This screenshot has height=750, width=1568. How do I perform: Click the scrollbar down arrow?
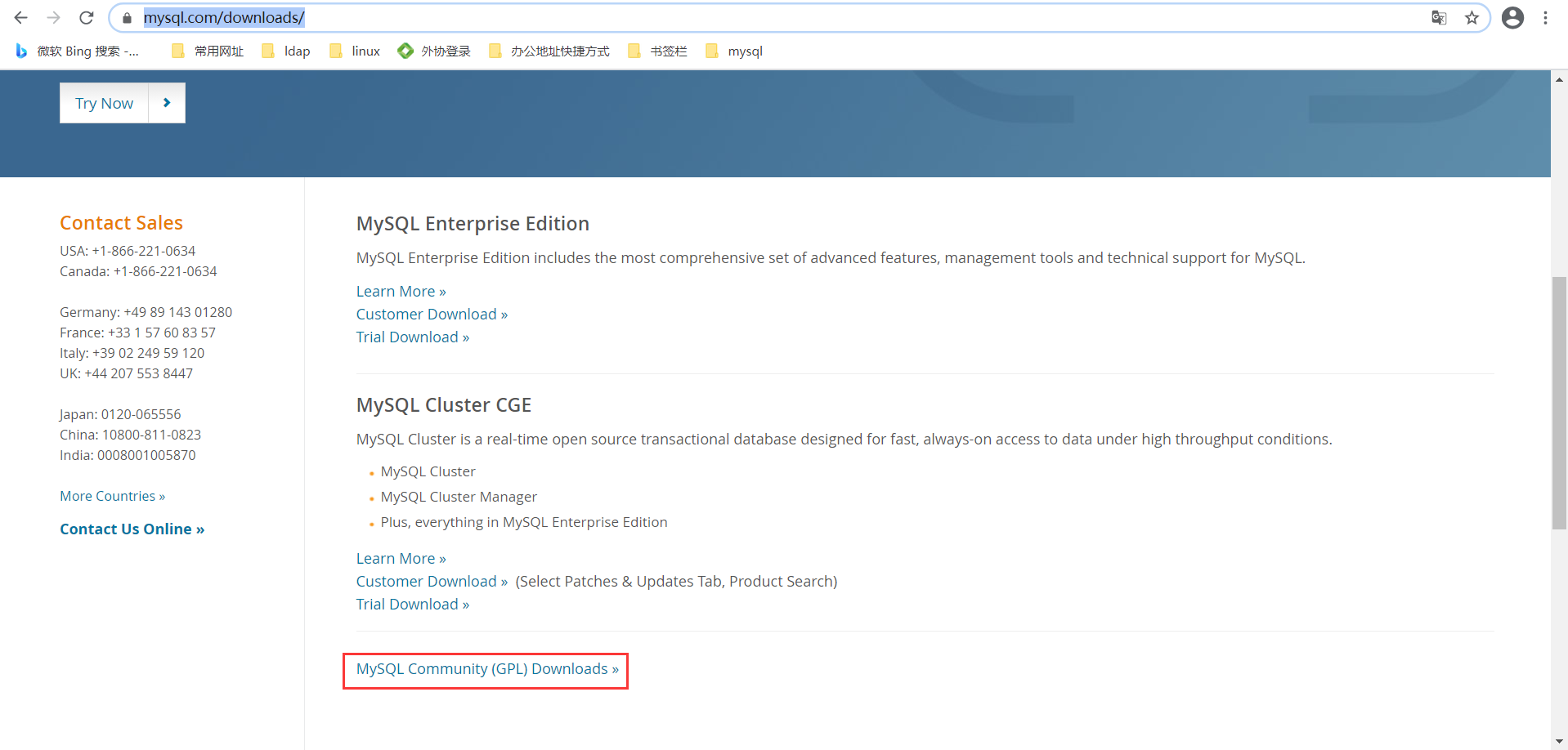tap(1559, 741)
